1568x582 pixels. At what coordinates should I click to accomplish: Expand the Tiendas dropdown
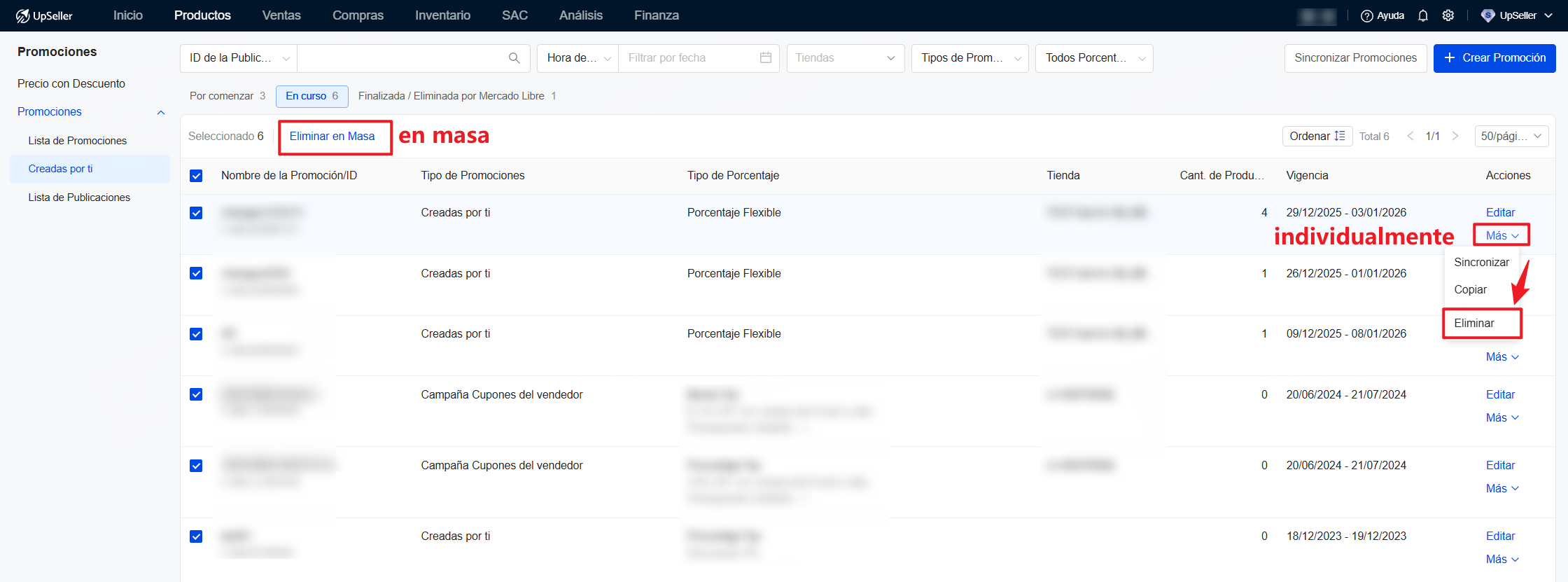(845, 58)
